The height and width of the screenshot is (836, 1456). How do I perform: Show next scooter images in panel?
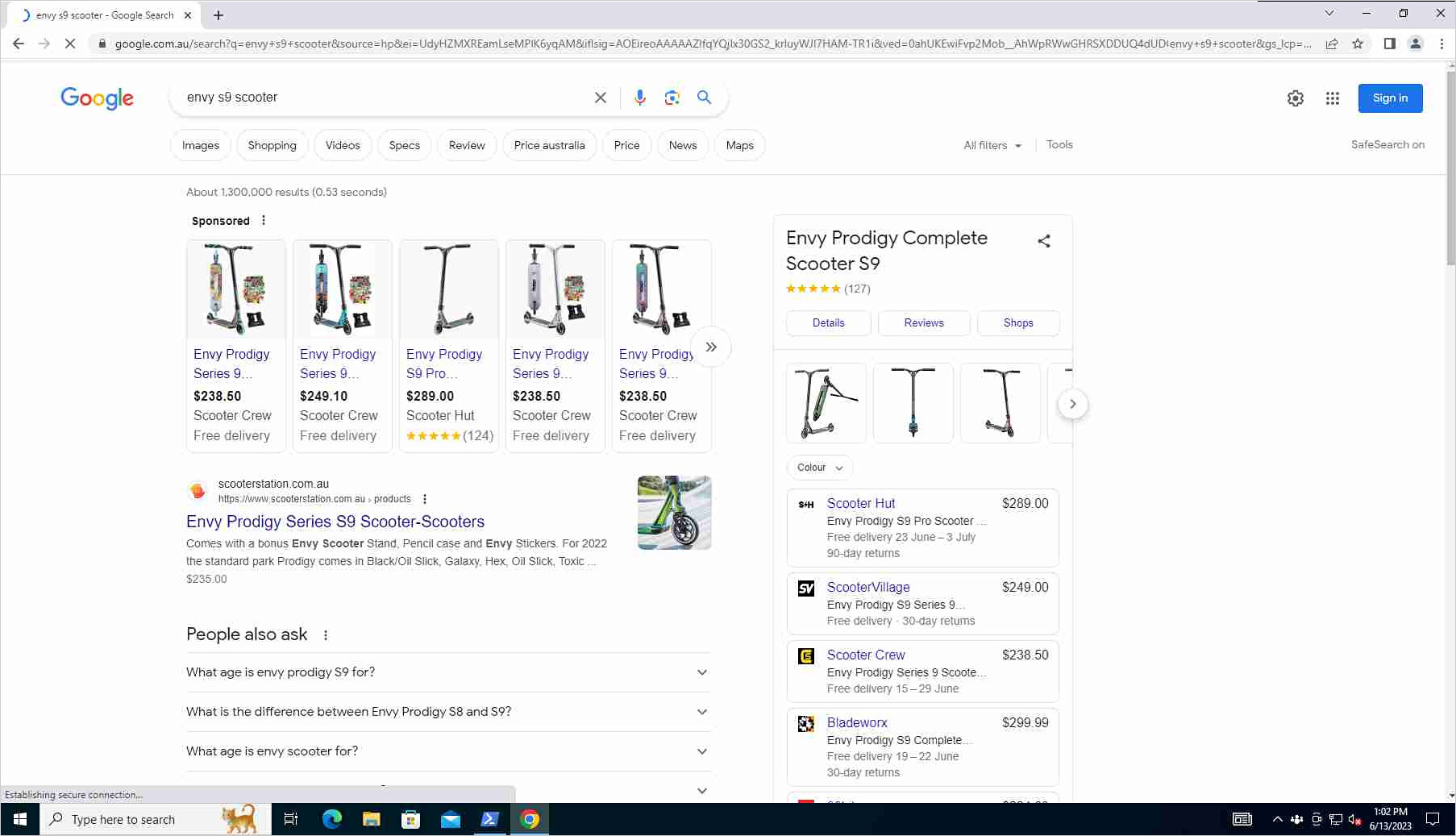click(x=1072, y=404)
